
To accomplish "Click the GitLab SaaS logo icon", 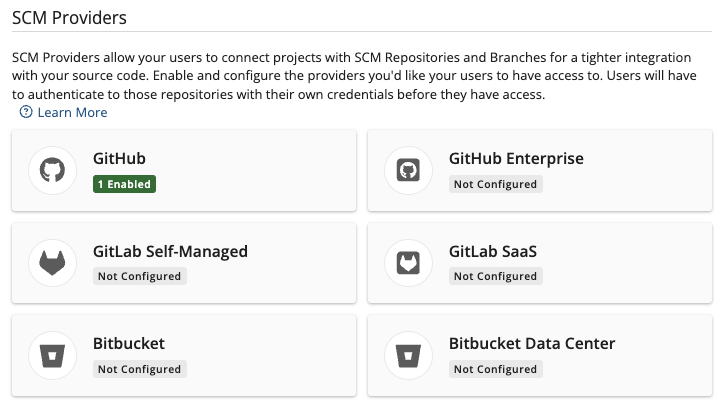I will click(408, 262).
